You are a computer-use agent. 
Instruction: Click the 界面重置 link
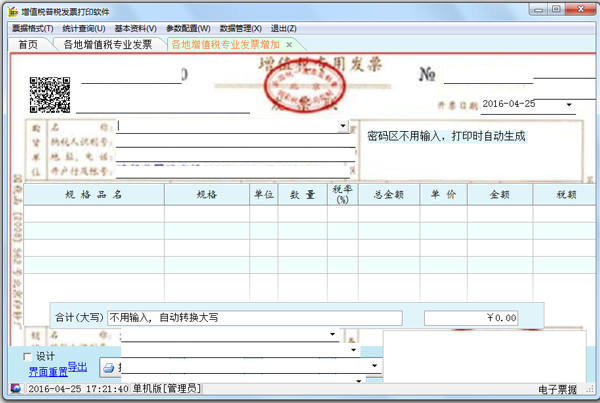click(48, 371)
